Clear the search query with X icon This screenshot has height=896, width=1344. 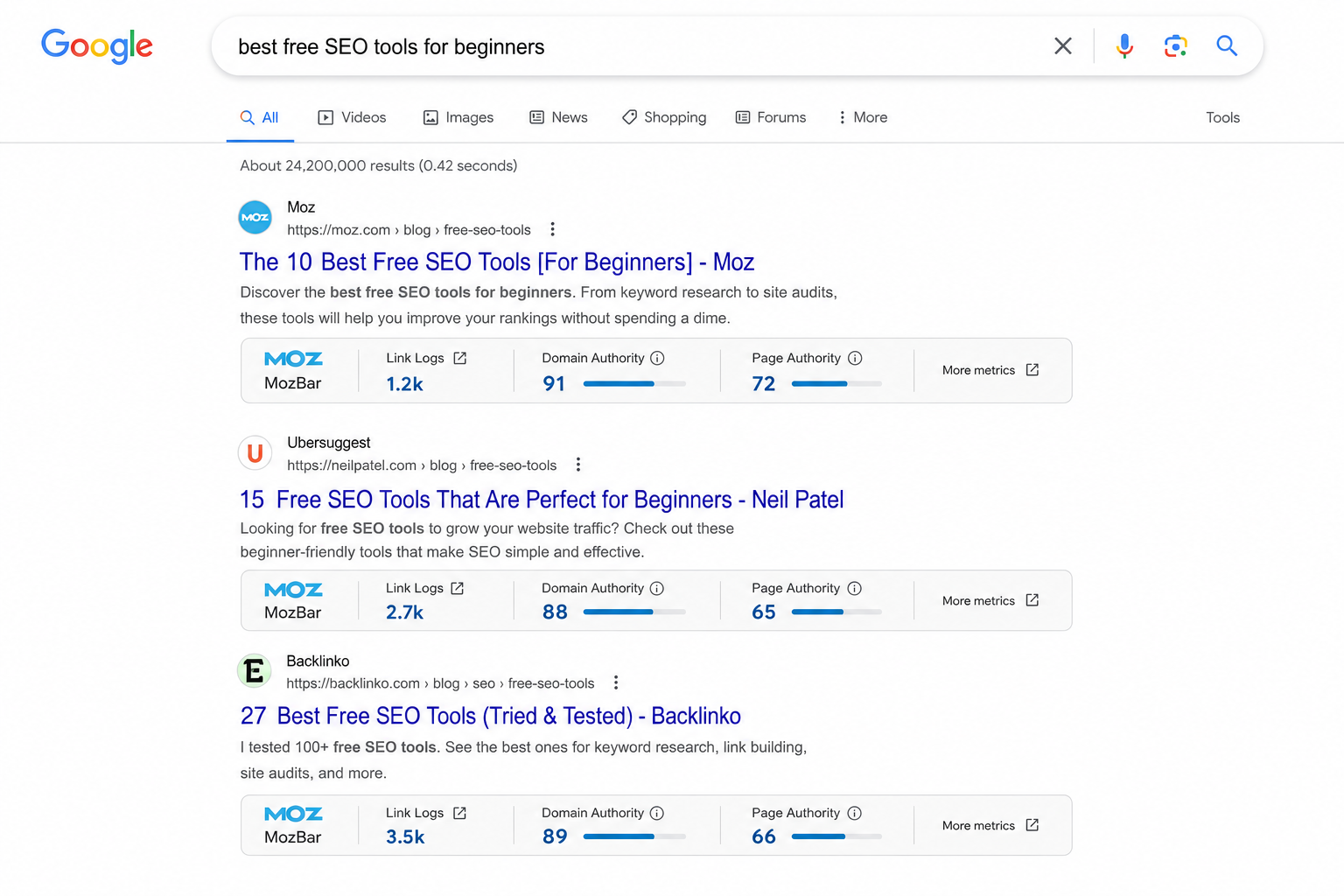1063,45
